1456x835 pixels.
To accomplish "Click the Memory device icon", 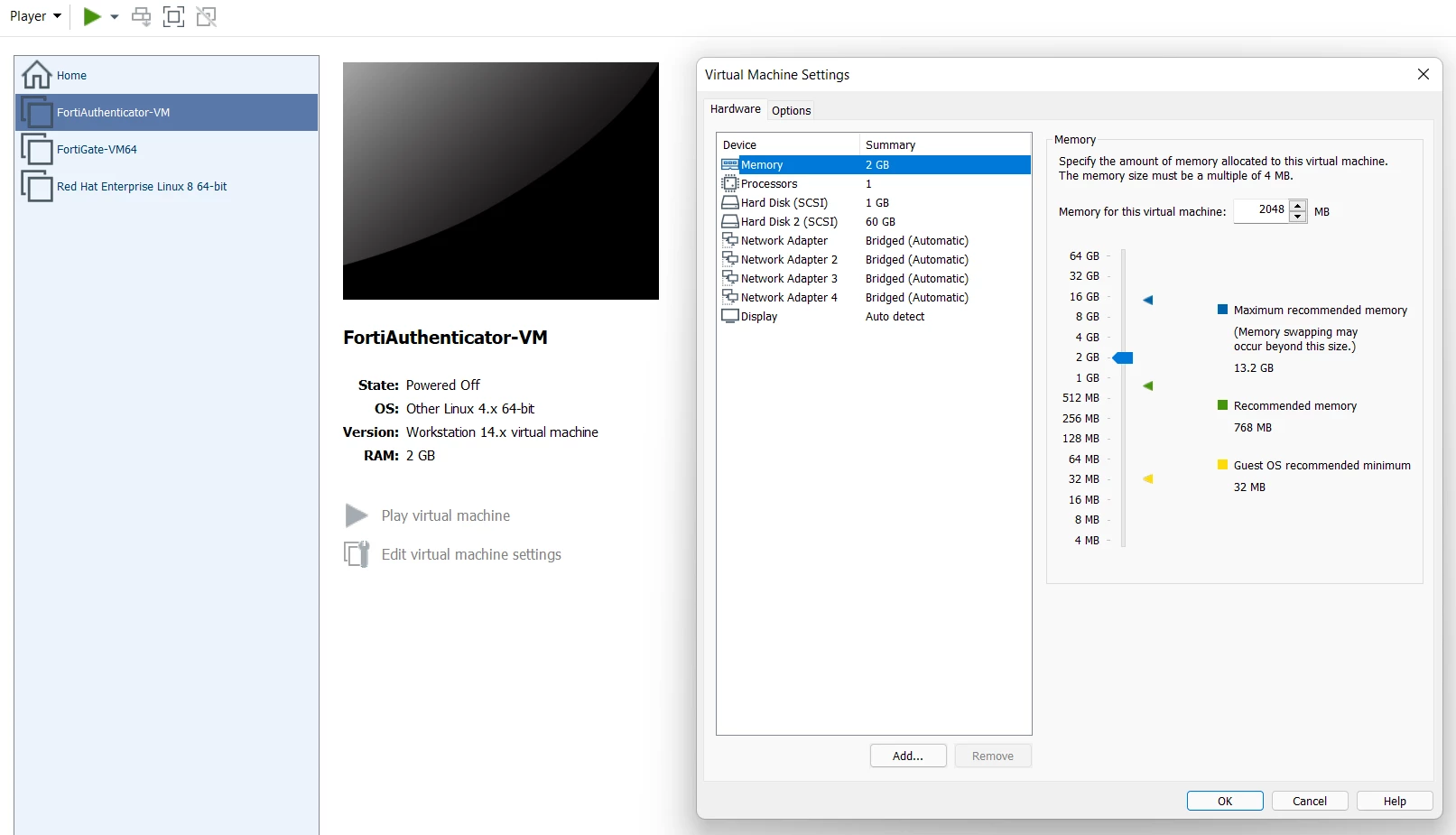I will [729, 165].
